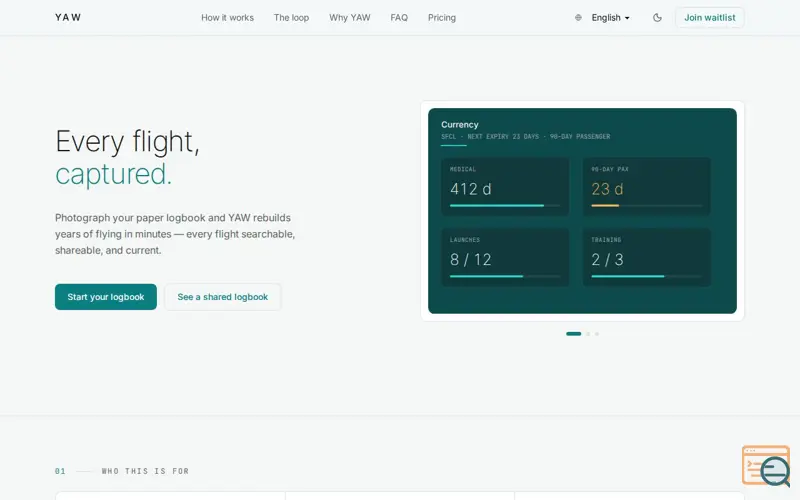The width and height of the screenshot is (800, 500).
Task: Open the Why YAW section link
Action: point(349,18)
